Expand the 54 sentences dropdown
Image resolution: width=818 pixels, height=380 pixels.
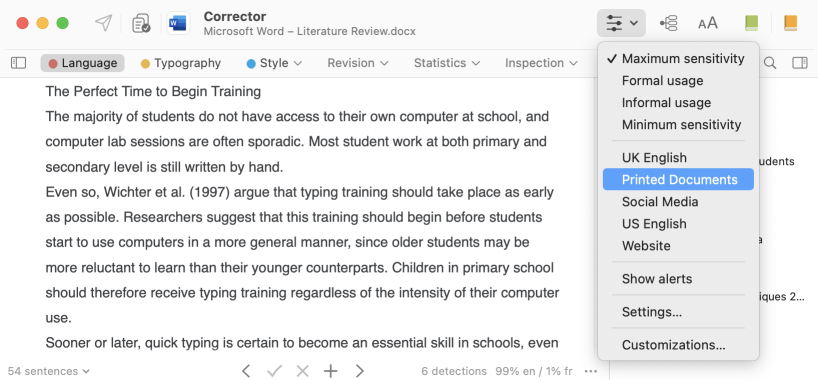tap(49, 371)
